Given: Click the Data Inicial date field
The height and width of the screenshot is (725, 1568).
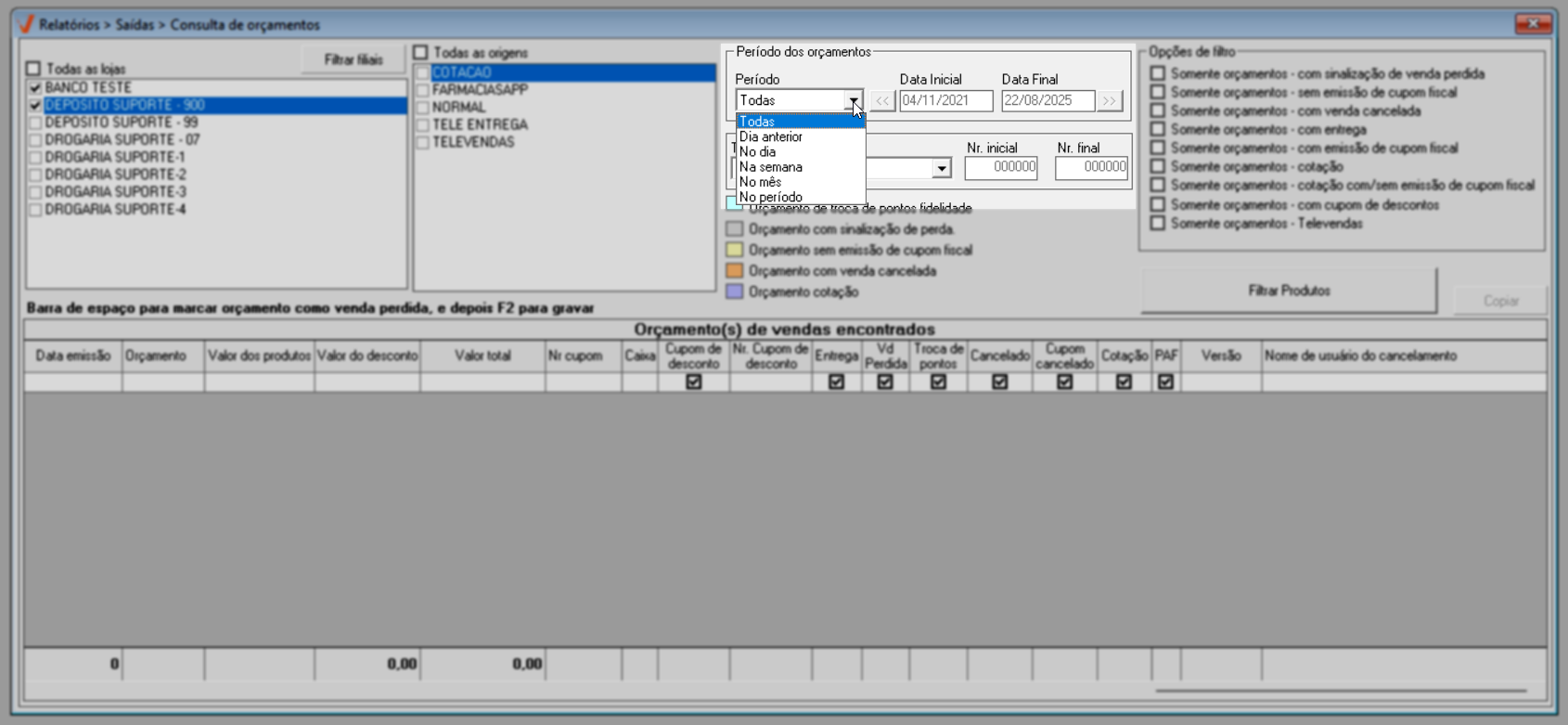Looking at the screenshot, I should (945, 100).
